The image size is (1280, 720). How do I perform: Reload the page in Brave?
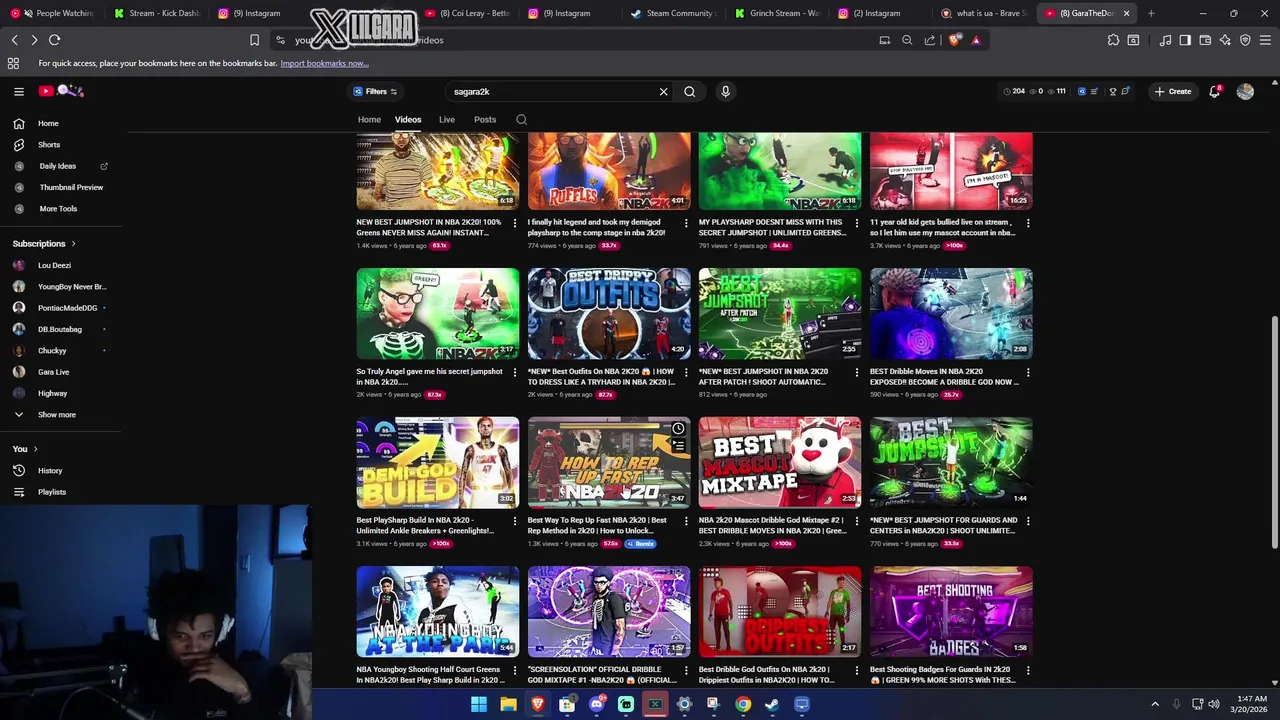coord(54,40)
